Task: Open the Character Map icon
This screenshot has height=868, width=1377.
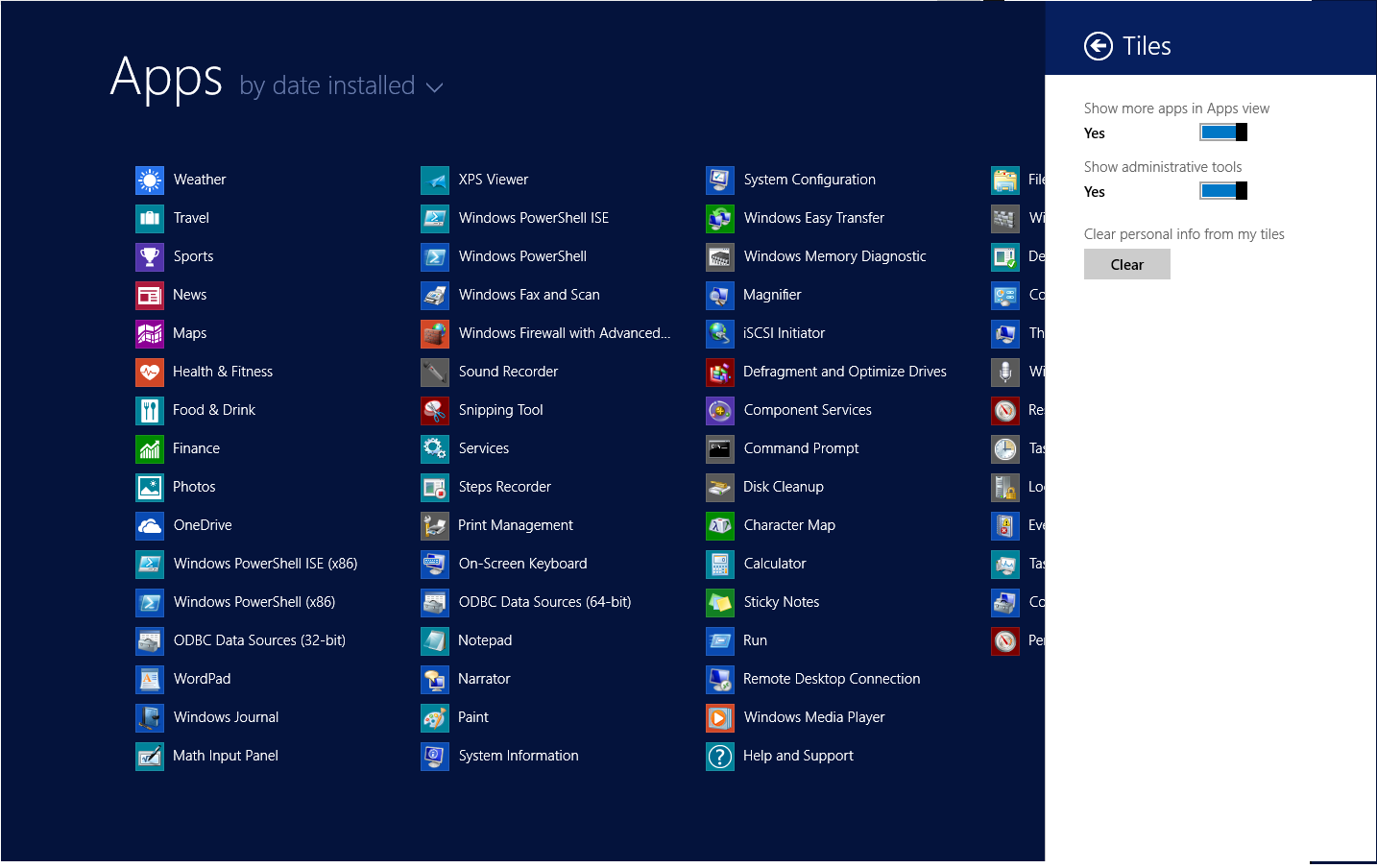Action: click(720, 525)
